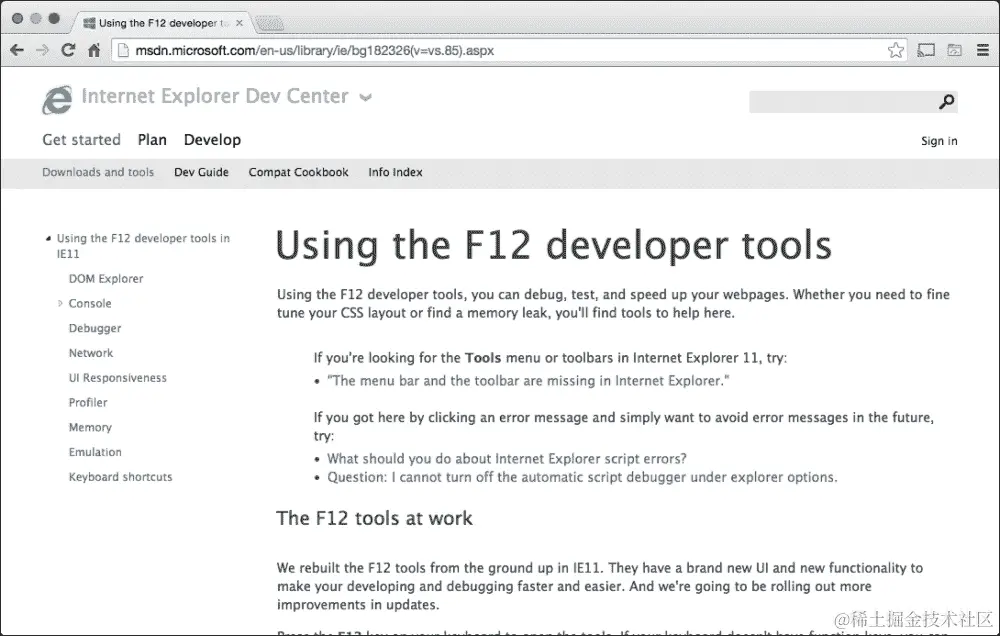1000x636 pixels.
Task: Go back using the browser back arrow
Action: pyautogui.click(x=17, y=50)
